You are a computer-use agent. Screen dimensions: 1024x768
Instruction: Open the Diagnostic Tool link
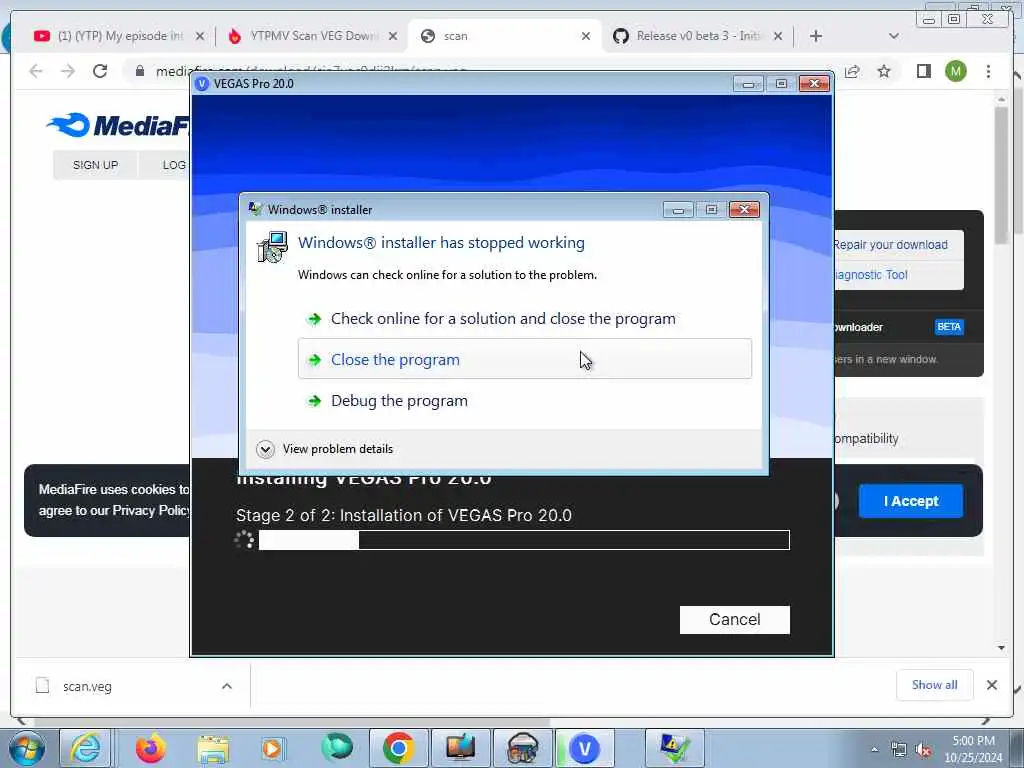[x=871, y=275]
